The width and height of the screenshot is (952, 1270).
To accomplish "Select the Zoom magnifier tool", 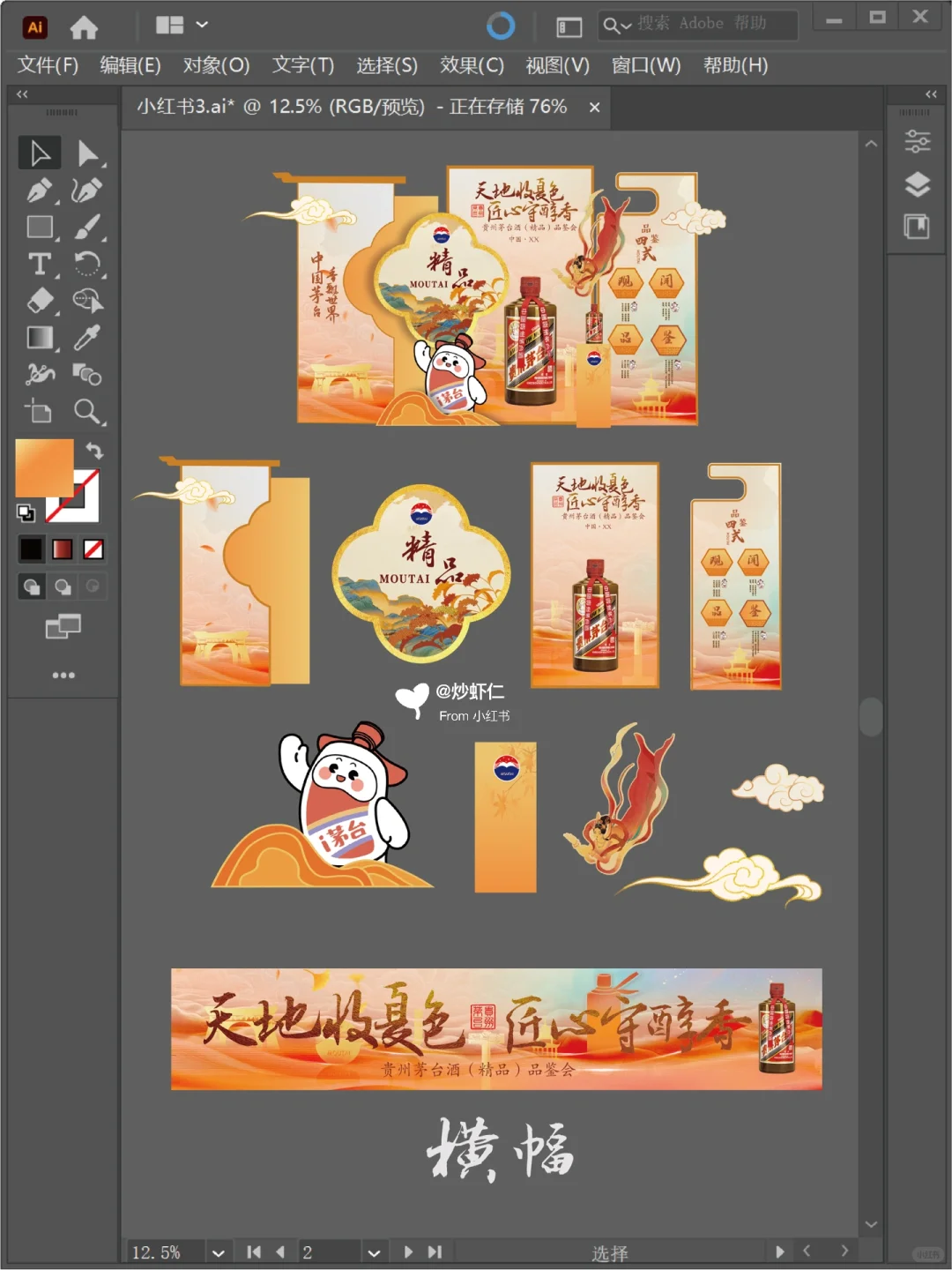I will (x=87, y=412).
